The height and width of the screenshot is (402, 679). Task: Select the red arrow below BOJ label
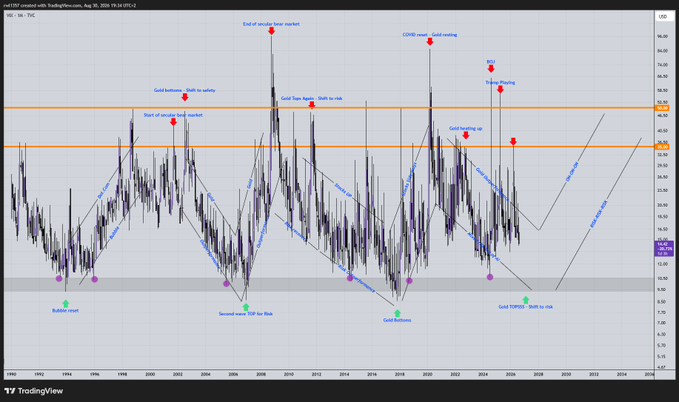pyautogui.click(x=491, y=69)
